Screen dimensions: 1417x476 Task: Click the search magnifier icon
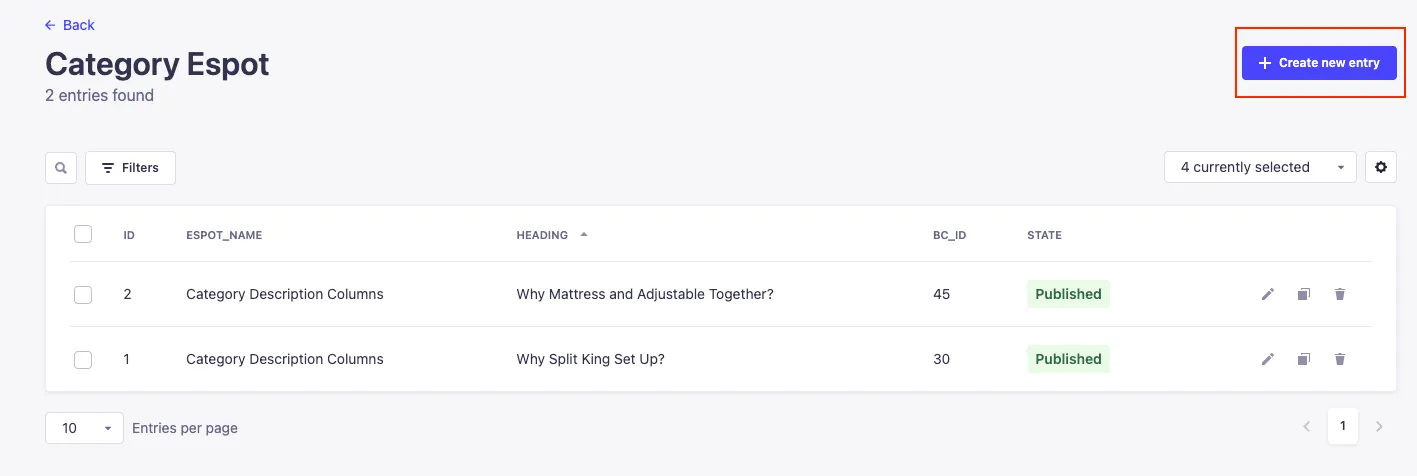(x=61, y=168)
